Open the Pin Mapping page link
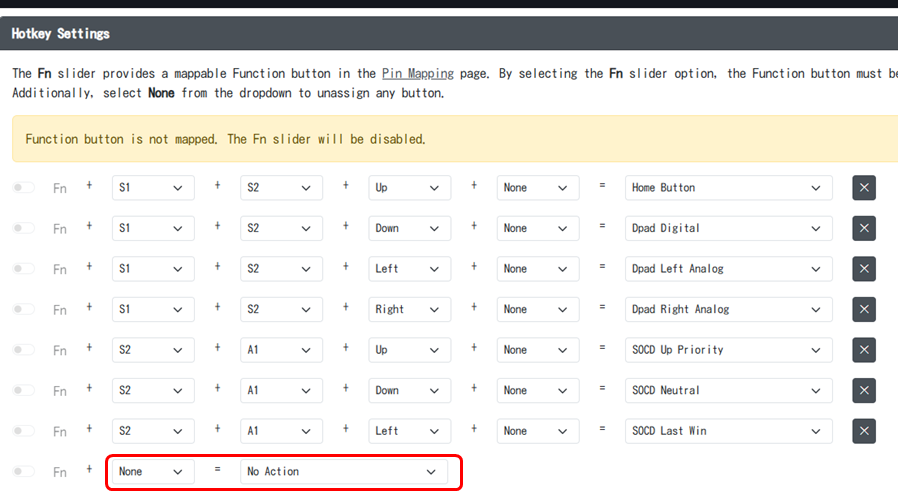 point(417,73)
